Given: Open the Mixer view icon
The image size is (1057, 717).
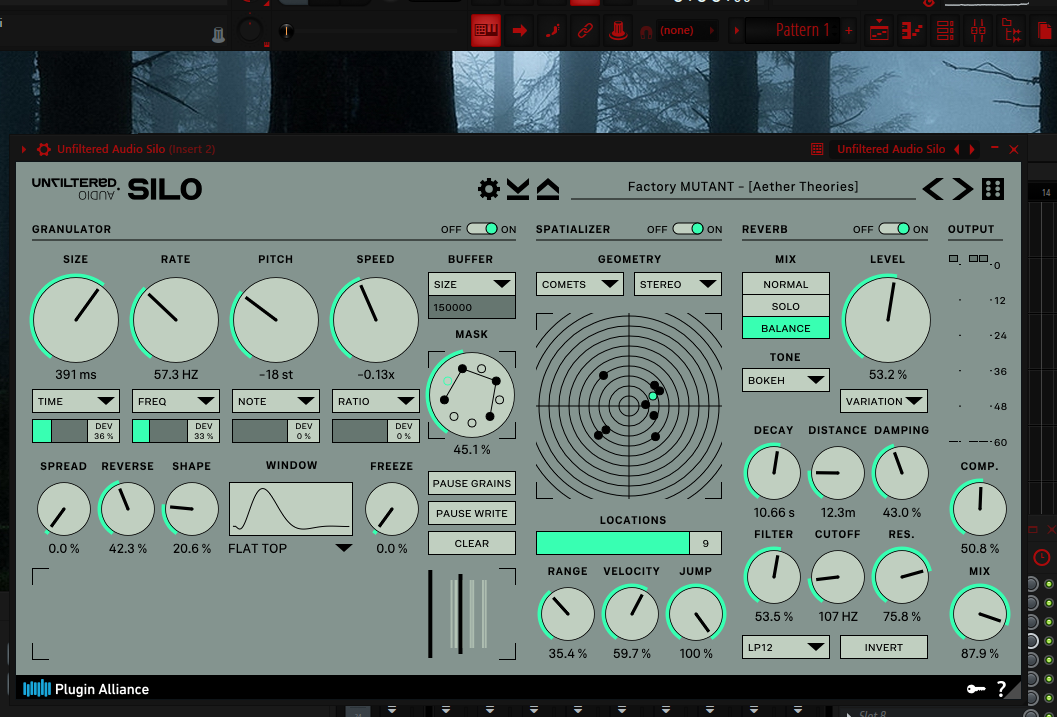Looking at the screenshot, I should point(978,30).
